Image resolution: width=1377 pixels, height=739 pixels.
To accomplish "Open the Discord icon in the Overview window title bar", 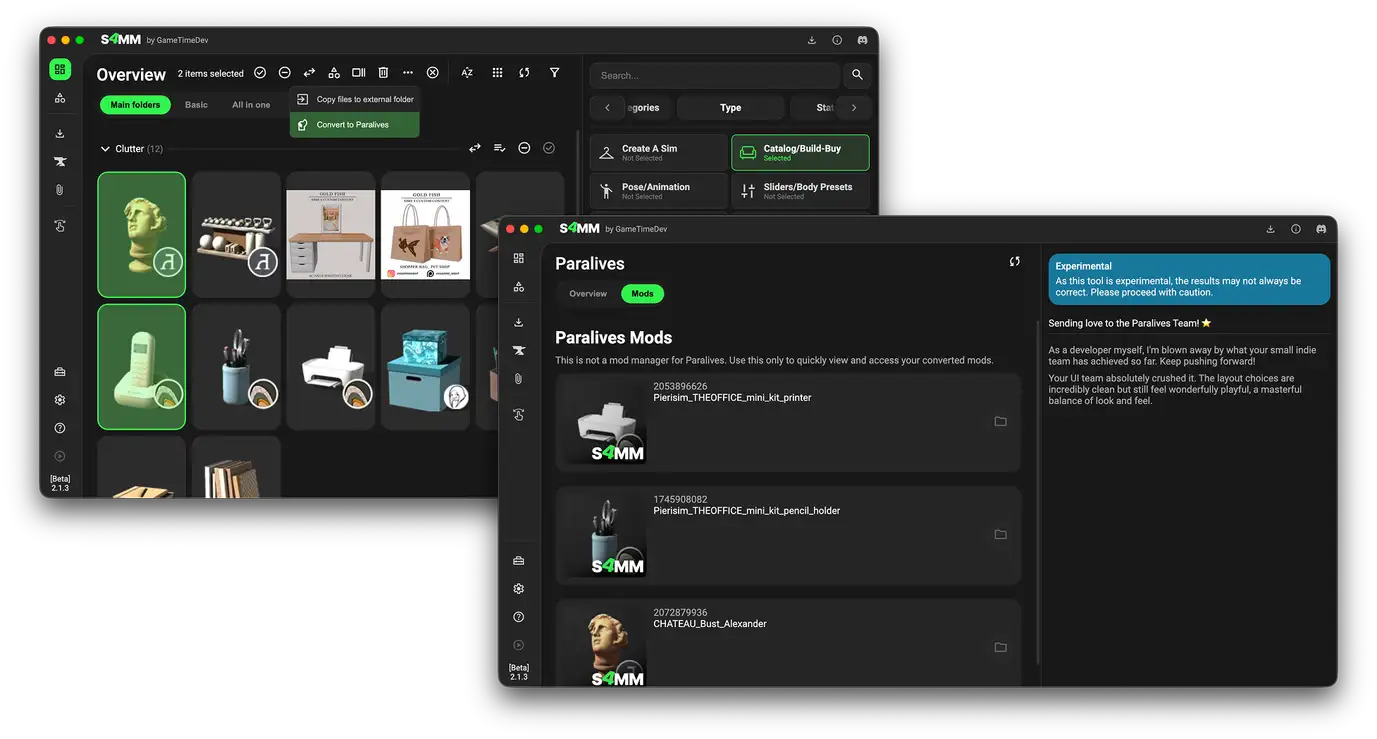I will 862,40.
